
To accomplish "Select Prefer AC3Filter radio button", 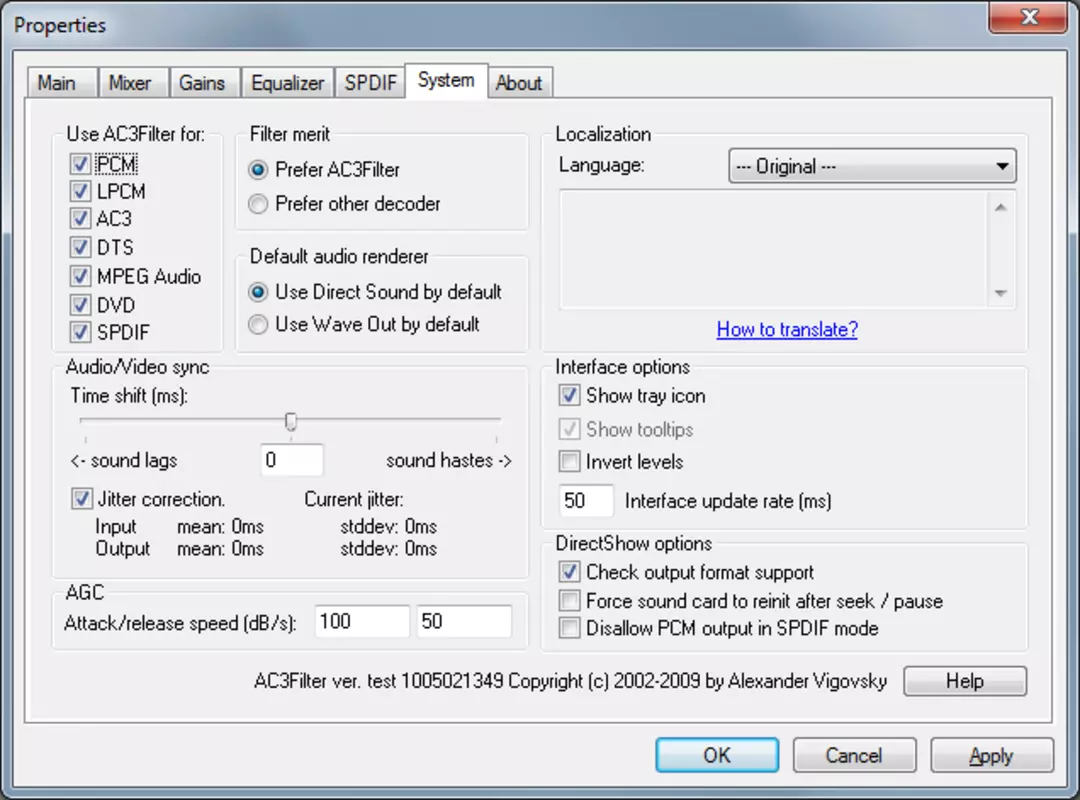I will (258, 170).
